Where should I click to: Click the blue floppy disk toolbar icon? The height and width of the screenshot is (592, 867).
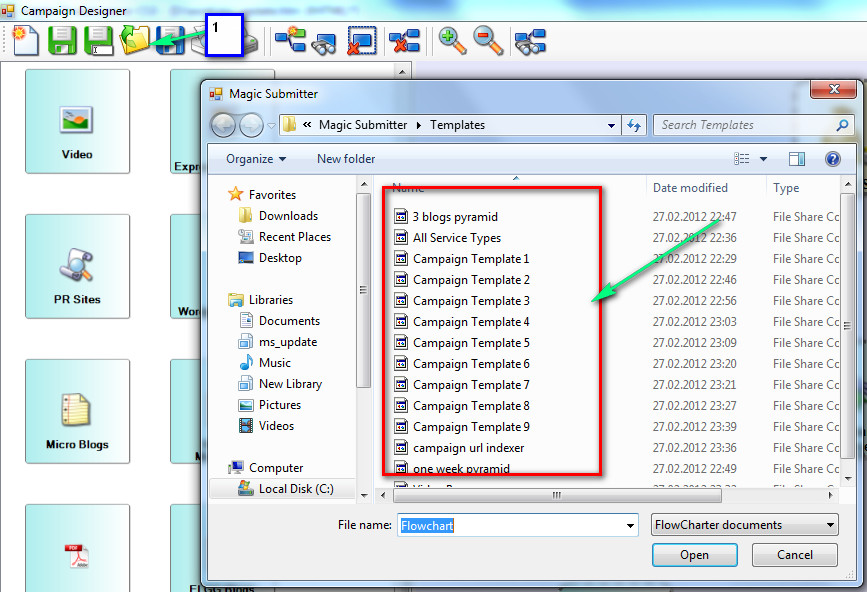[170, 40]
